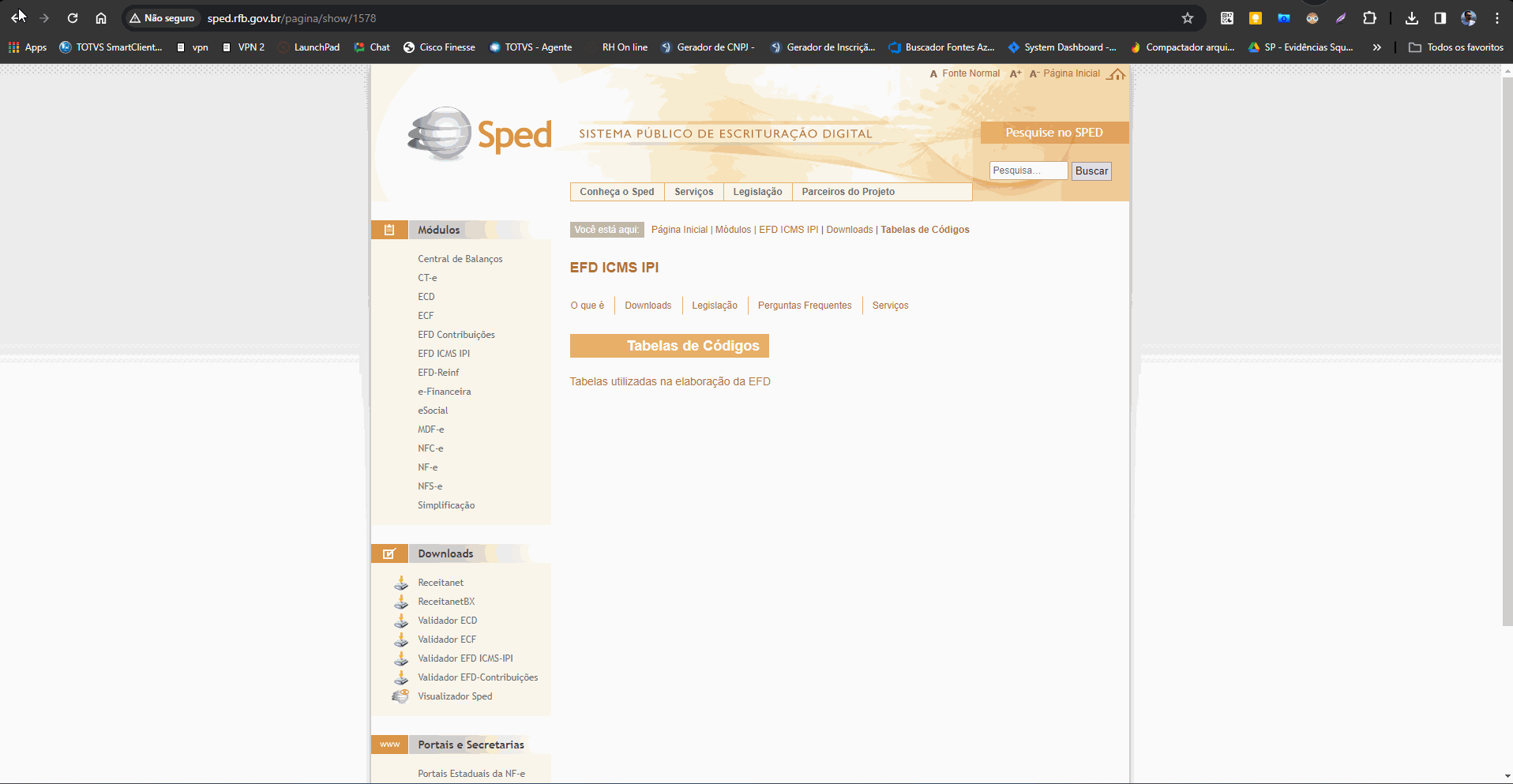The height and width of the screenshot is (784, 1513).
Task: Open the Apps bookmark shortcut
Action: click(28, 47)
